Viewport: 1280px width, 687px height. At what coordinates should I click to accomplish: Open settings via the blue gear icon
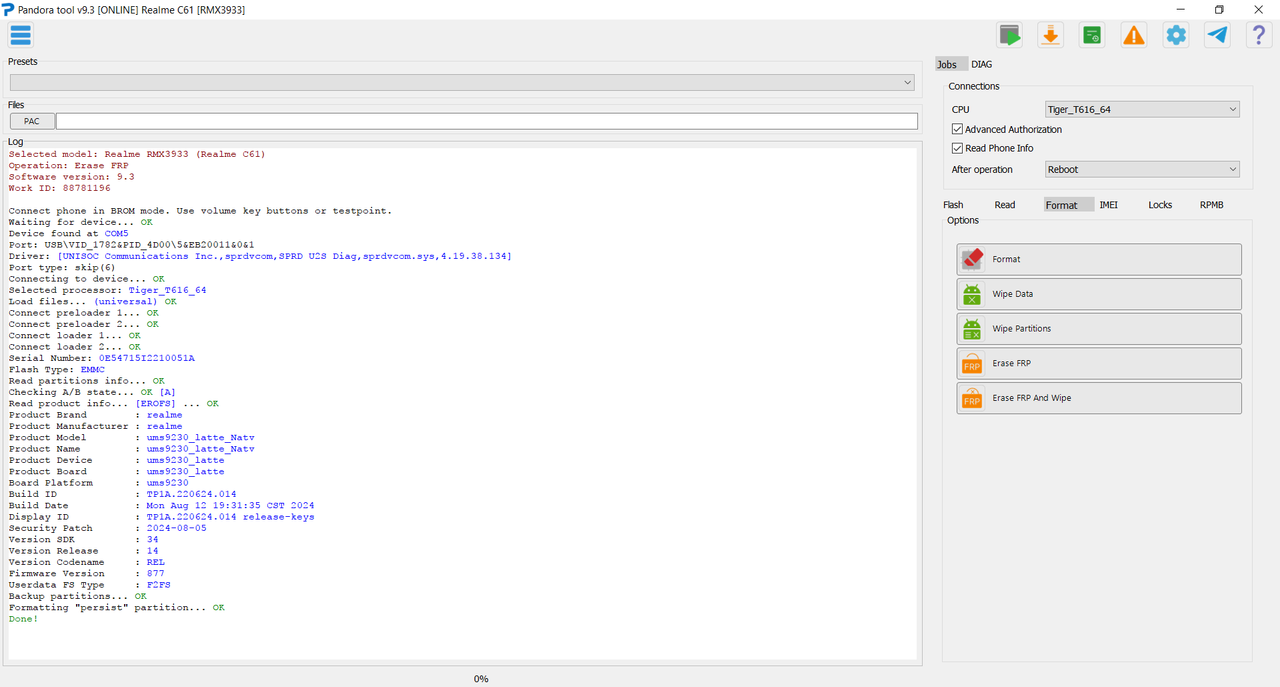coord(1176,35)
